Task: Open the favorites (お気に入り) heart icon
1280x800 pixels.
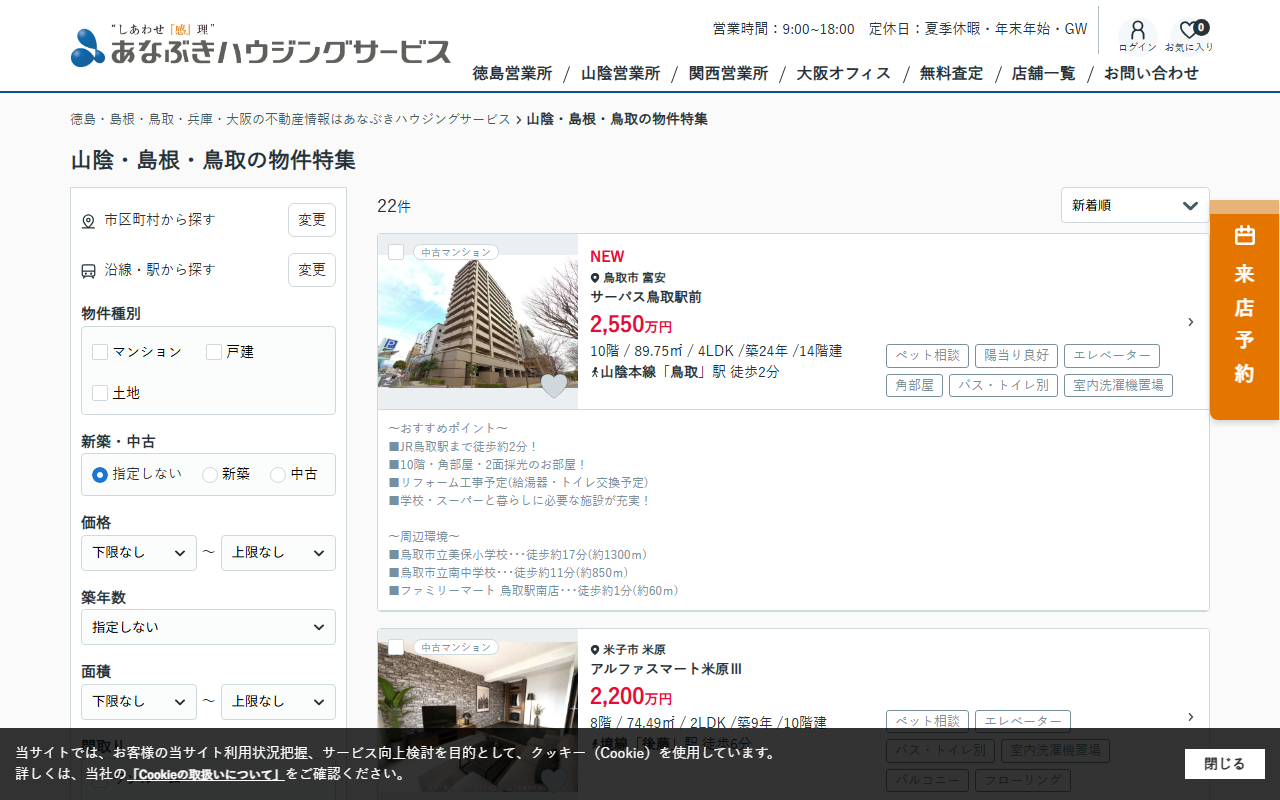Action: 1189,35
